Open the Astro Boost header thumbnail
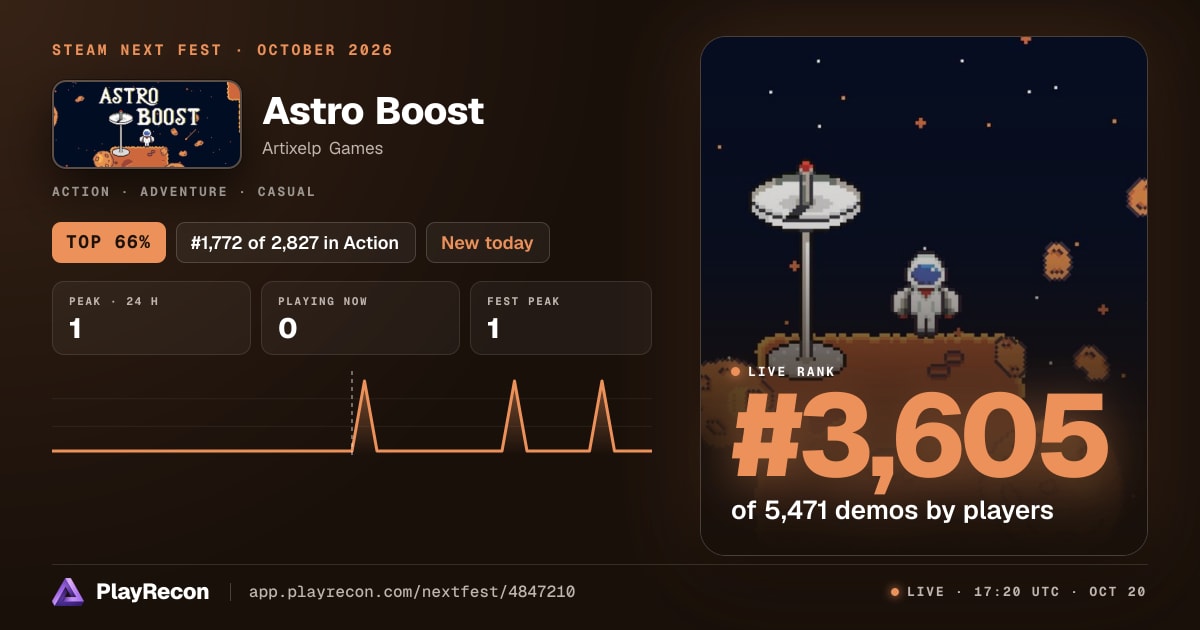The width and height of the screenshot is (1200, 630). (147, 124)
